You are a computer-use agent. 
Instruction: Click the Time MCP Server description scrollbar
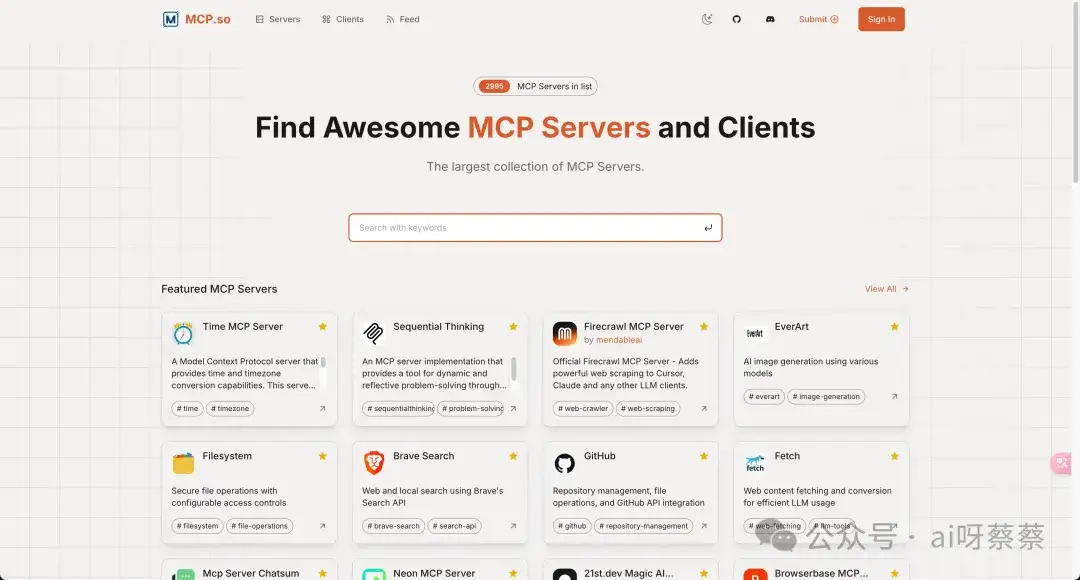323,362
